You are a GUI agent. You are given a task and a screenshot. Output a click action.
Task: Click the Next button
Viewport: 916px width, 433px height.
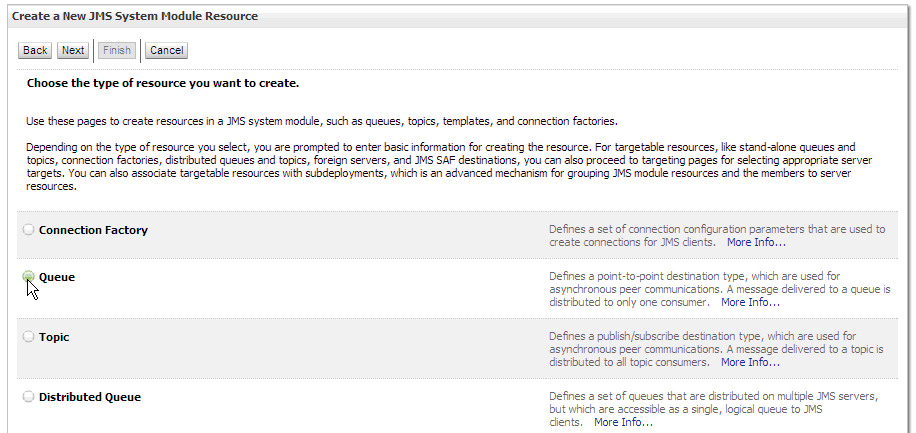click(73, 50)
